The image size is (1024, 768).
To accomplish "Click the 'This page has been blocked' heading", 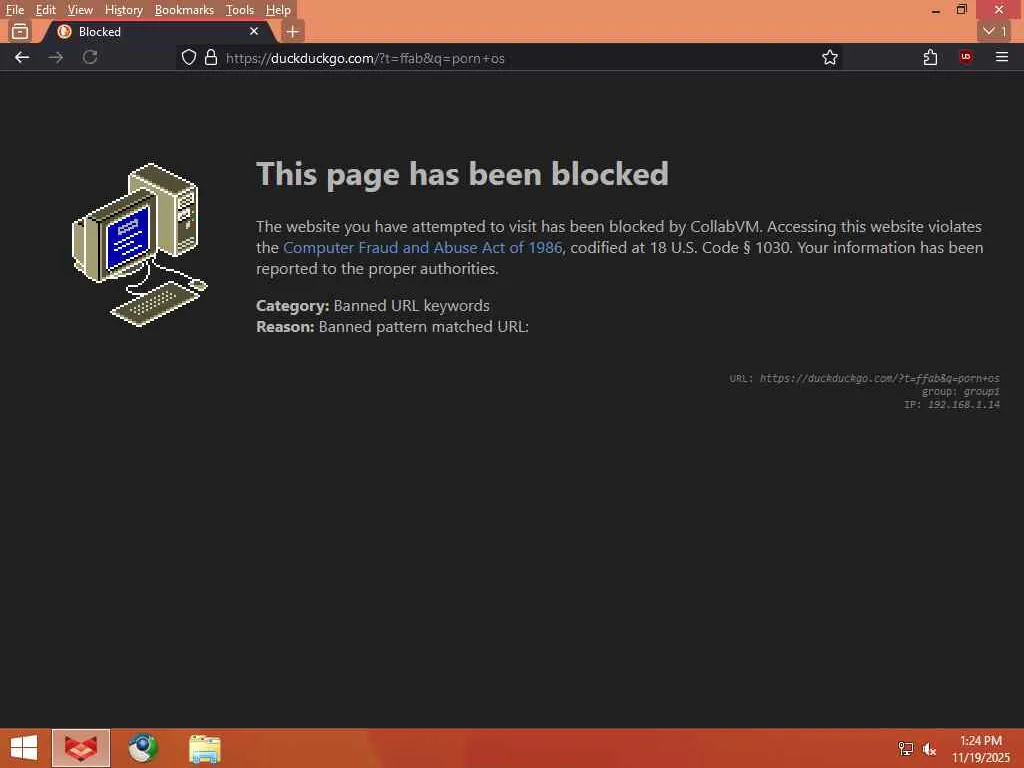I will point(462,174).
